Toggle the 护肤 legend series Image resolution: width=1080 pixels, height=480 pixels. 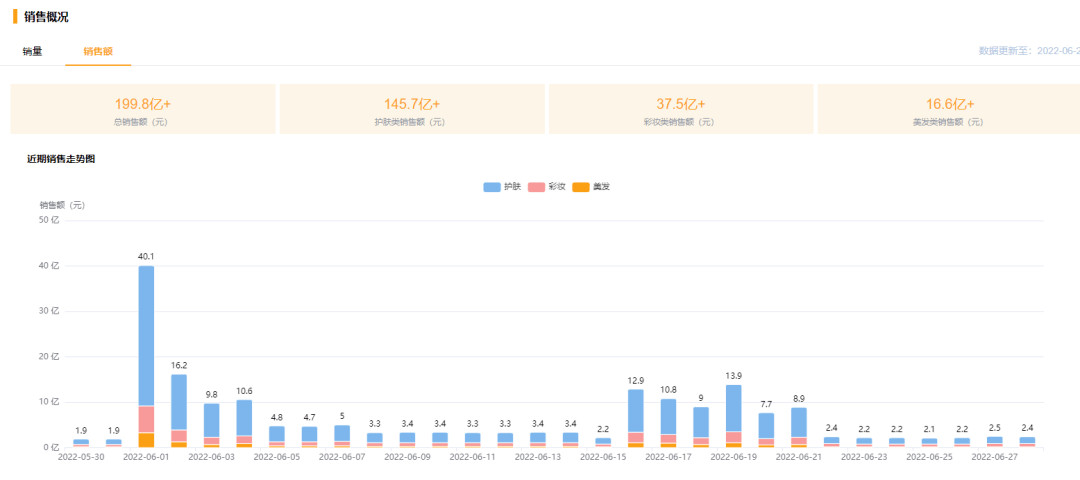(x=502, y=187)
